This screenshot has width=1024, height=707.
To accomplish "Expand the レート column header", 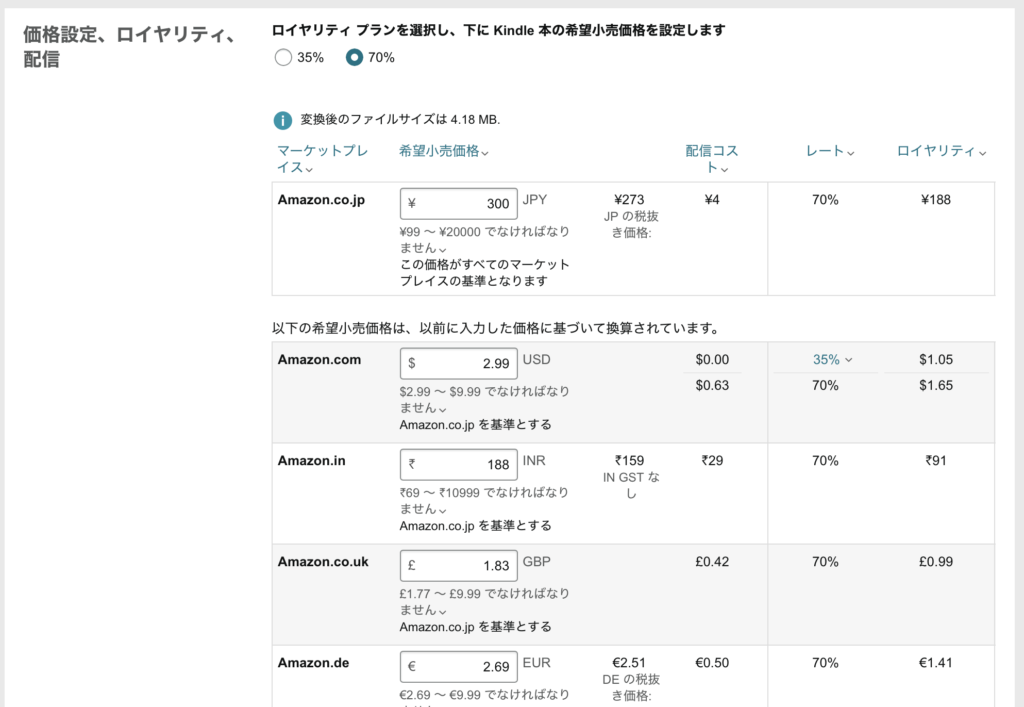I will pos(830,151).
